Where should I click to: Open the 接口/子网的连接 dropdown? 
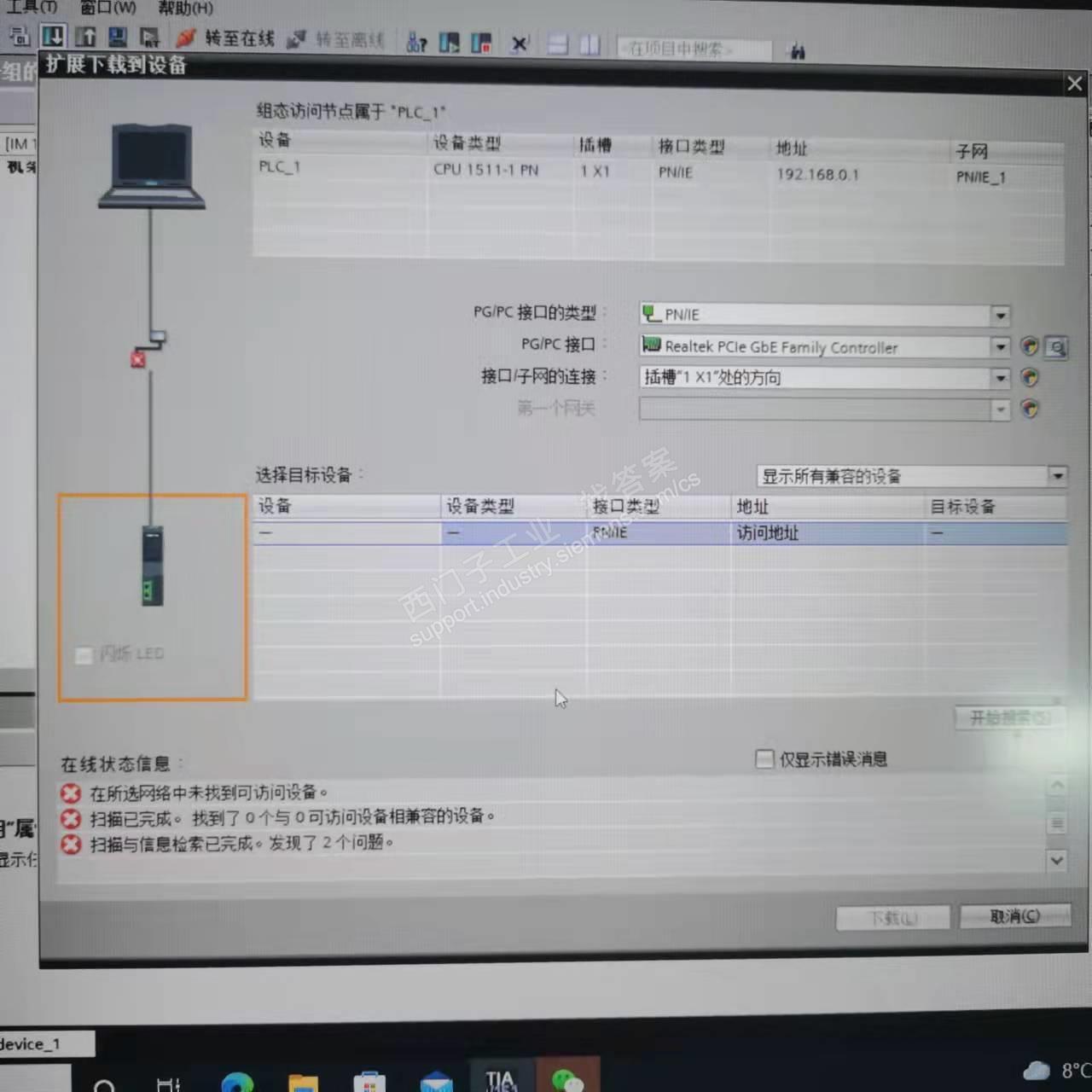(x=1001, y=377)
